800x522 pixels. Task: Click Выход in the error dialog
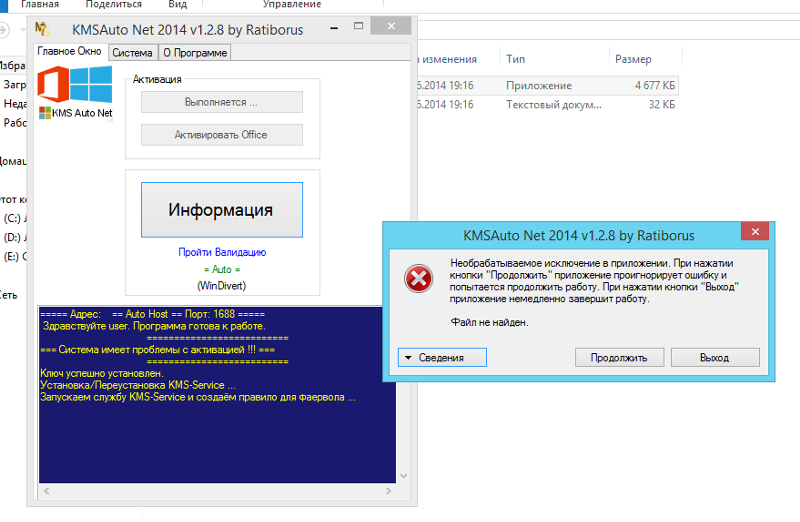[715, 357]
